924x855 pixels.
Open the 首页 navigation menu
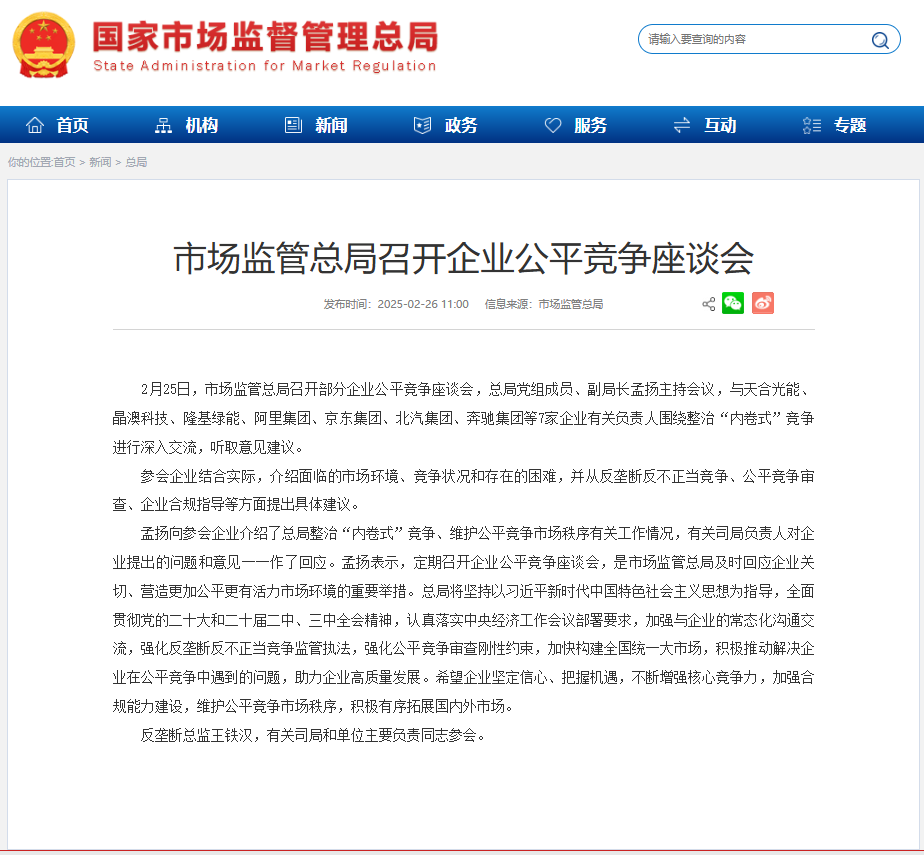point(72,125)
